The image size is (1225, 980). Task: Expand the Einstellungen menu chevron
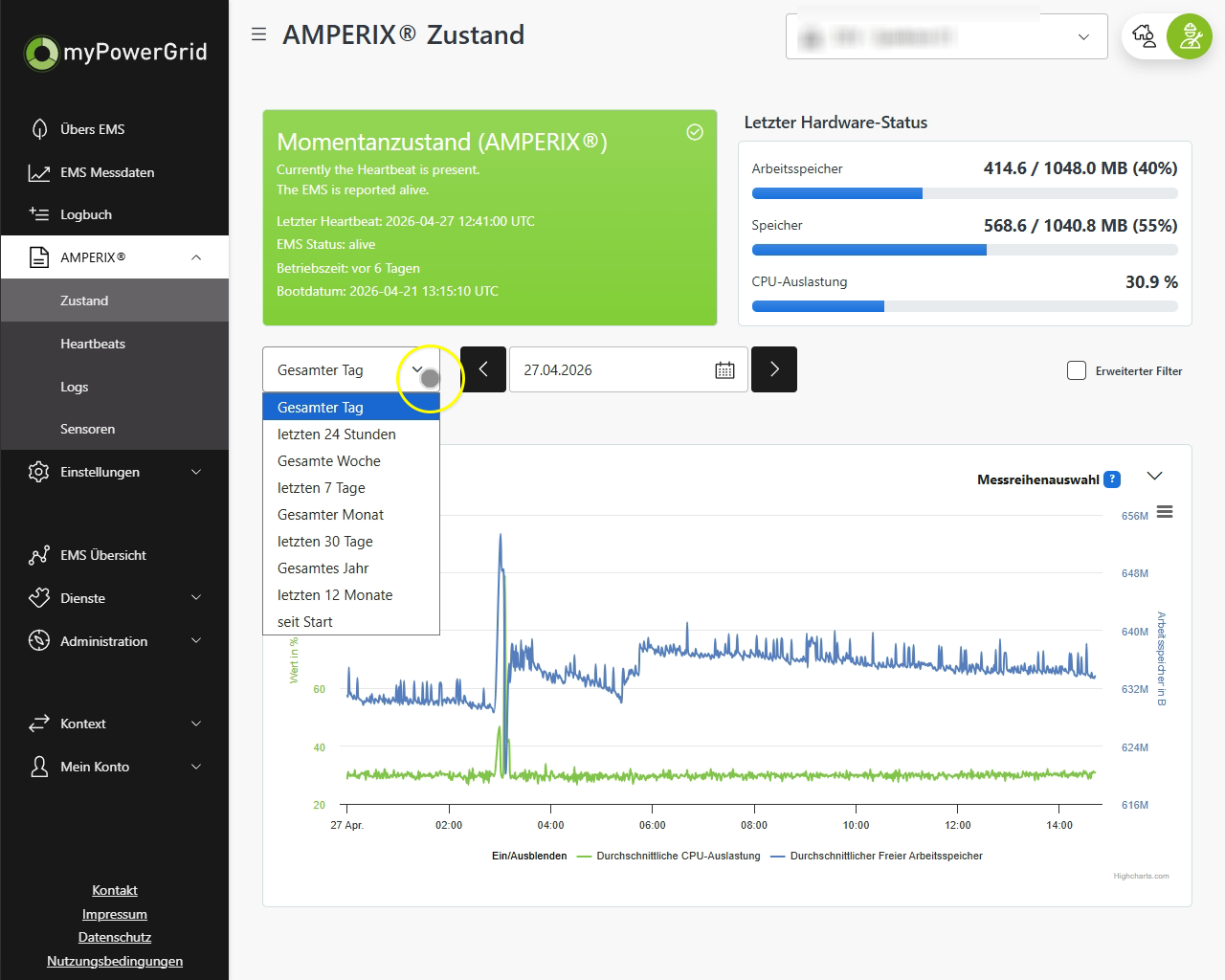(x=196, y=472)
